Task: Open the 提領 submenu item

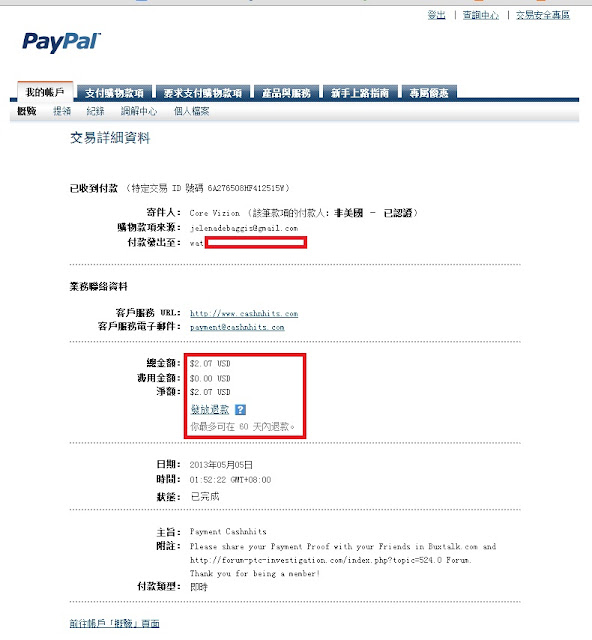Action: coord(62,111)
